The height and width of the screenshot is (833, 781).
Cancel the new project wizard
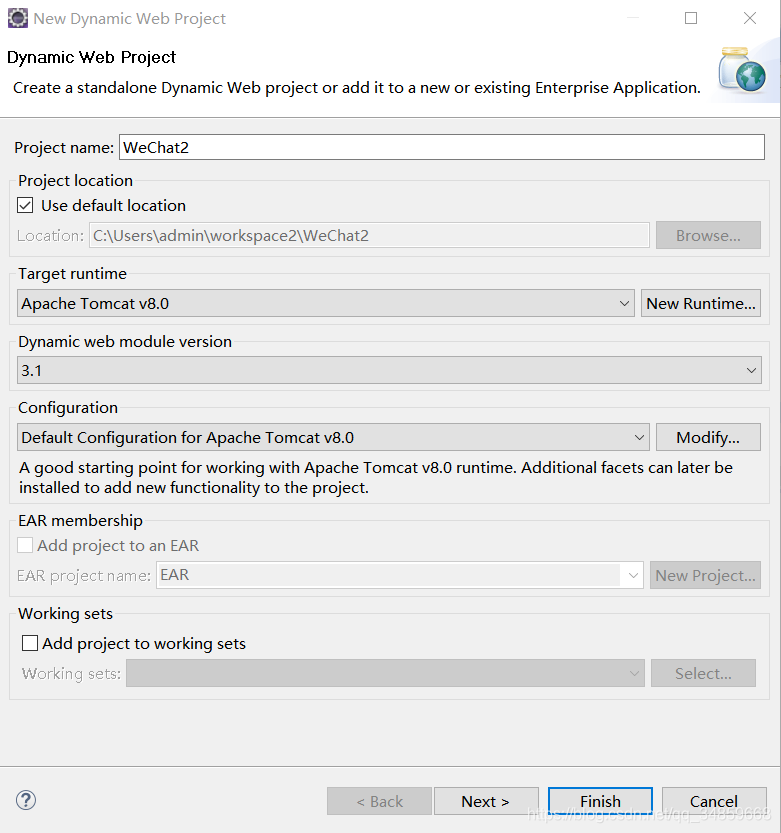point(714,801)
